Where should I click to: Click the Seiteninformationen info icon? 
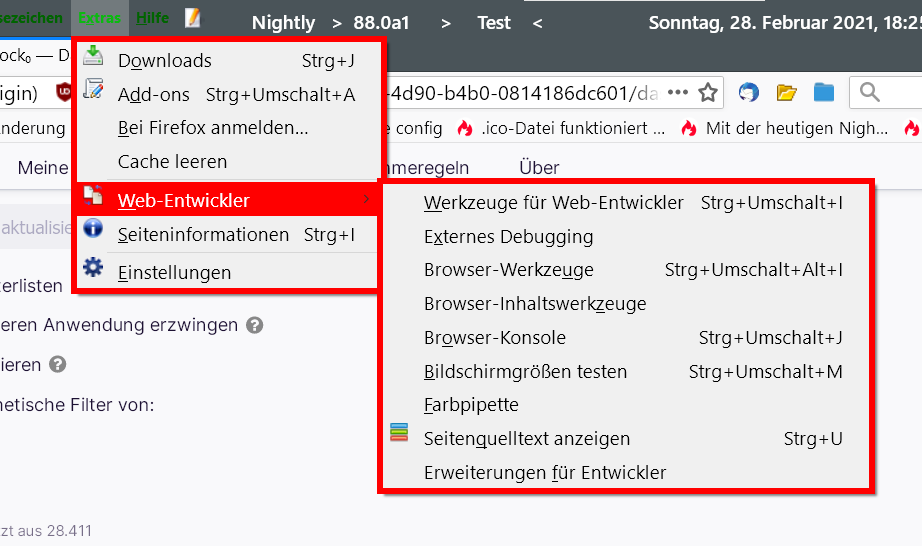click(x=93, y=229)
